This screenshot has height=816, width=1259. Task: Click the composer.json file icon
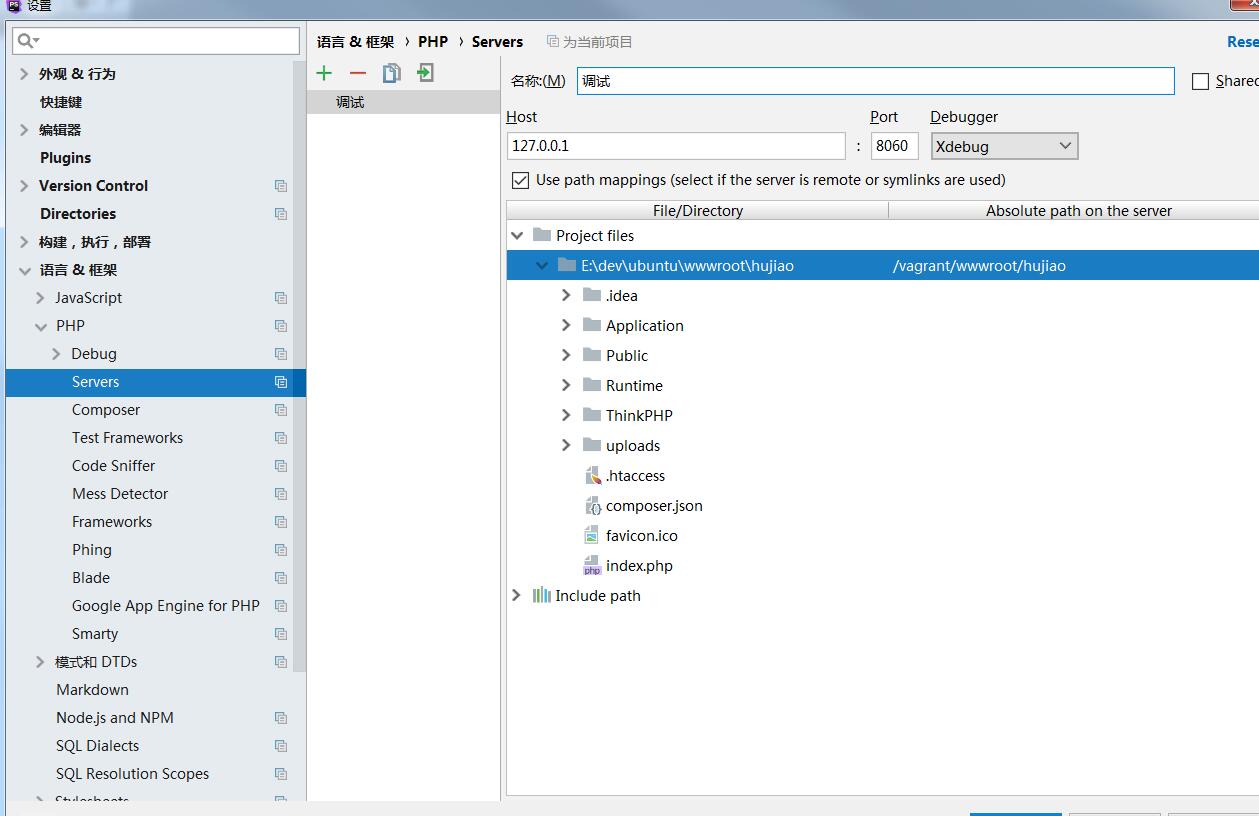(x=592, y=506)
